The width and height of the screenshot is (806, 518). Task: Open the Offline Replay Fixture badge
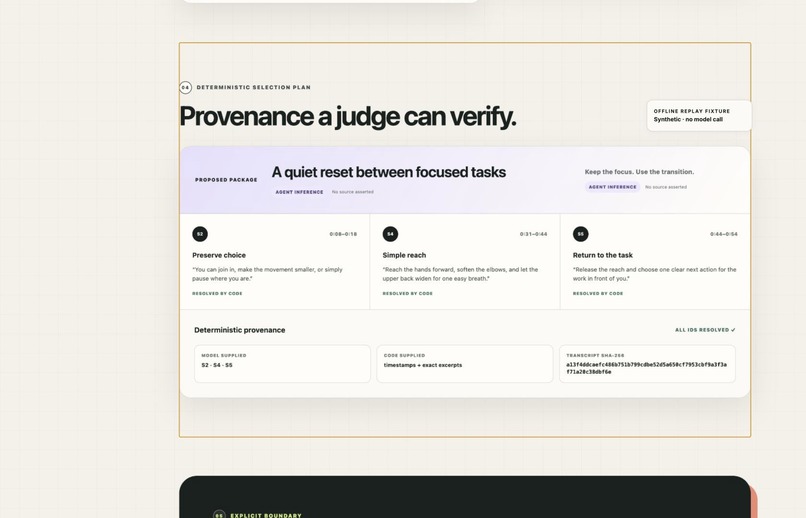(x=699, y=116)
